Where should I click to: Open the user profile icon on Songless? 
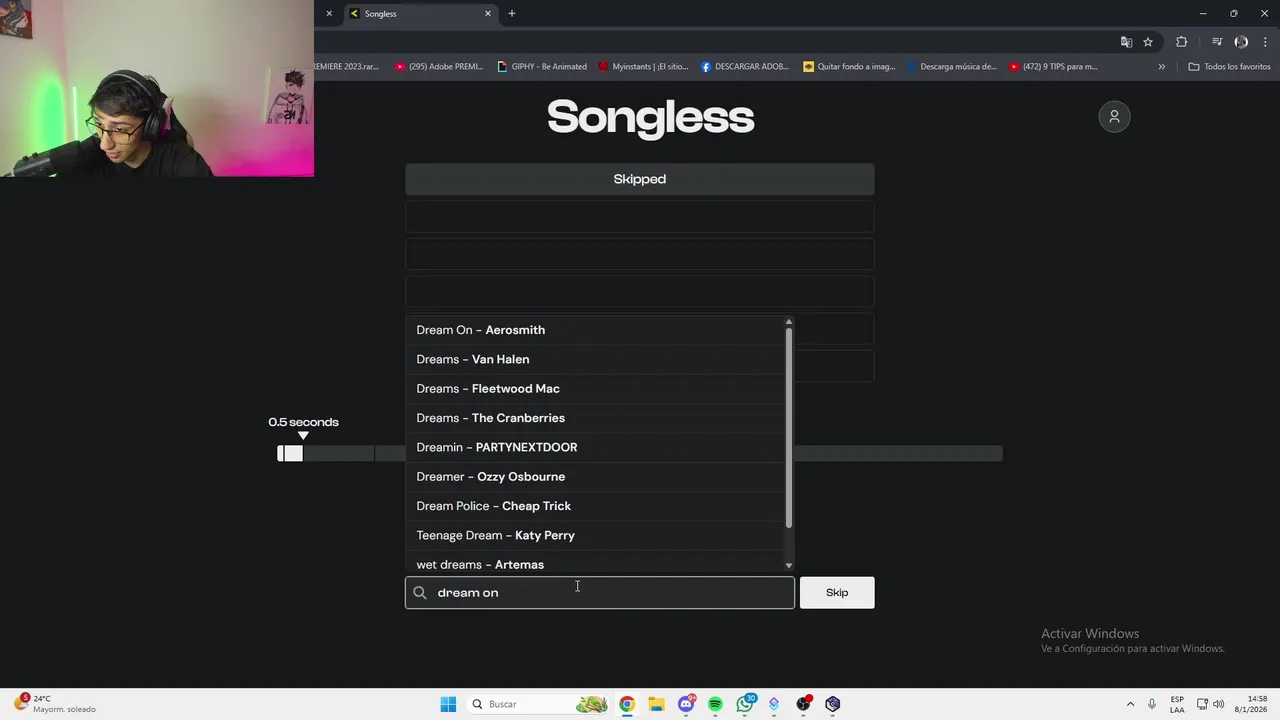click(x=1114, y=117)
